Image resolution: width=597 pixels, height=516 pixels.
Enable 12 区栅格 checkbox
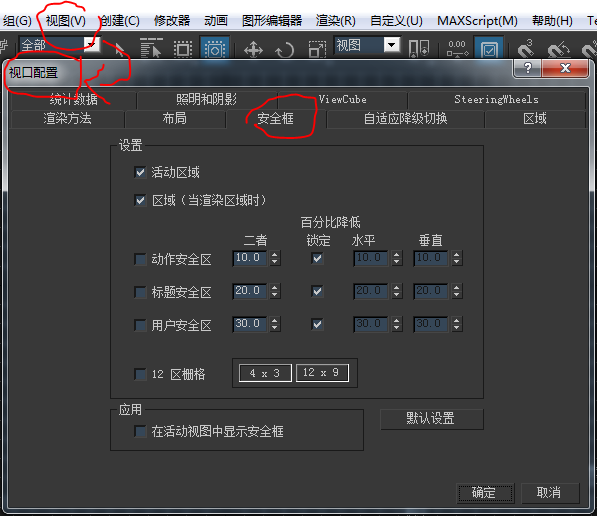click(x=140, y=374)
